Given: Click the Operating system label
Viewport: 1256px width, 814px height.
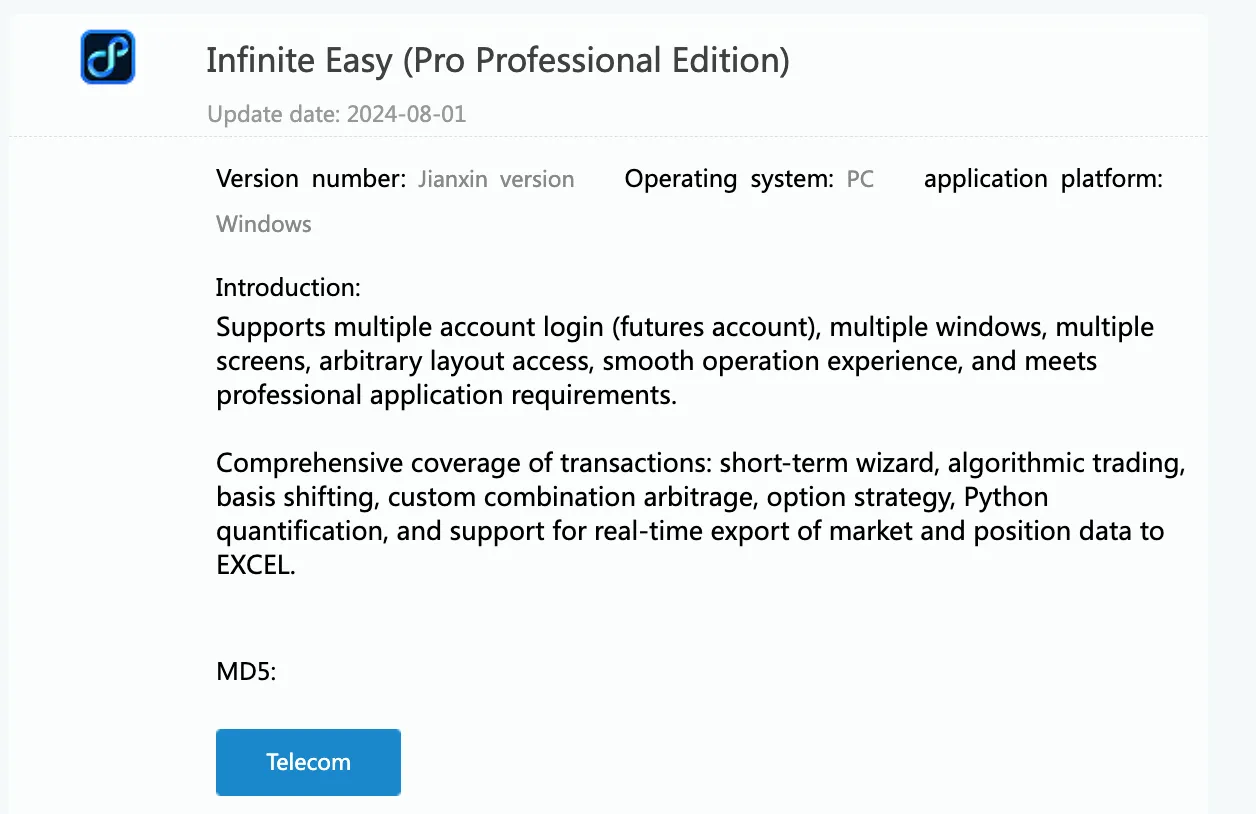Looking at the screenshot, I should coord(729,180).
